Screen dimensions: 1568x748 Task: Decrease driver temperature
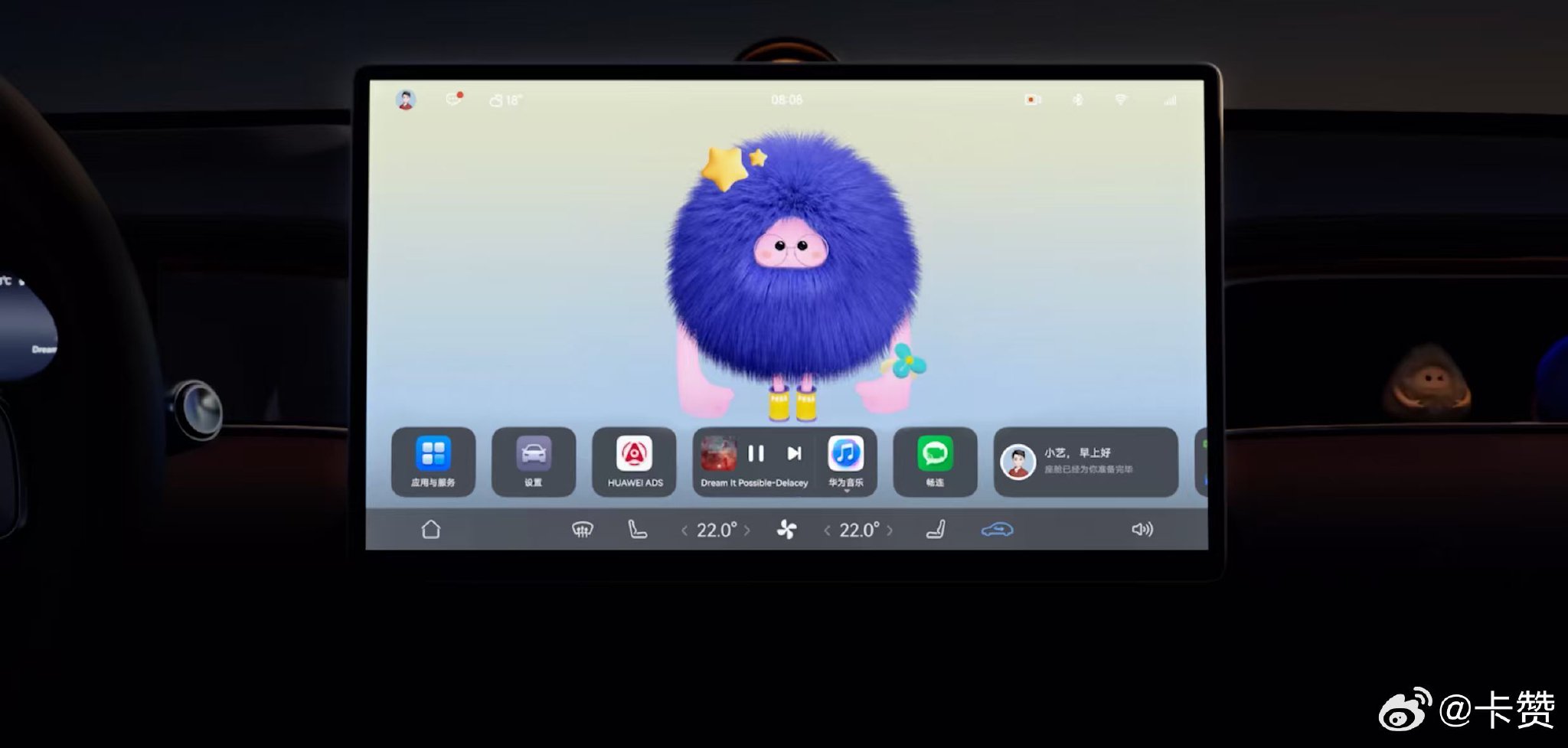tap(684, 530)
